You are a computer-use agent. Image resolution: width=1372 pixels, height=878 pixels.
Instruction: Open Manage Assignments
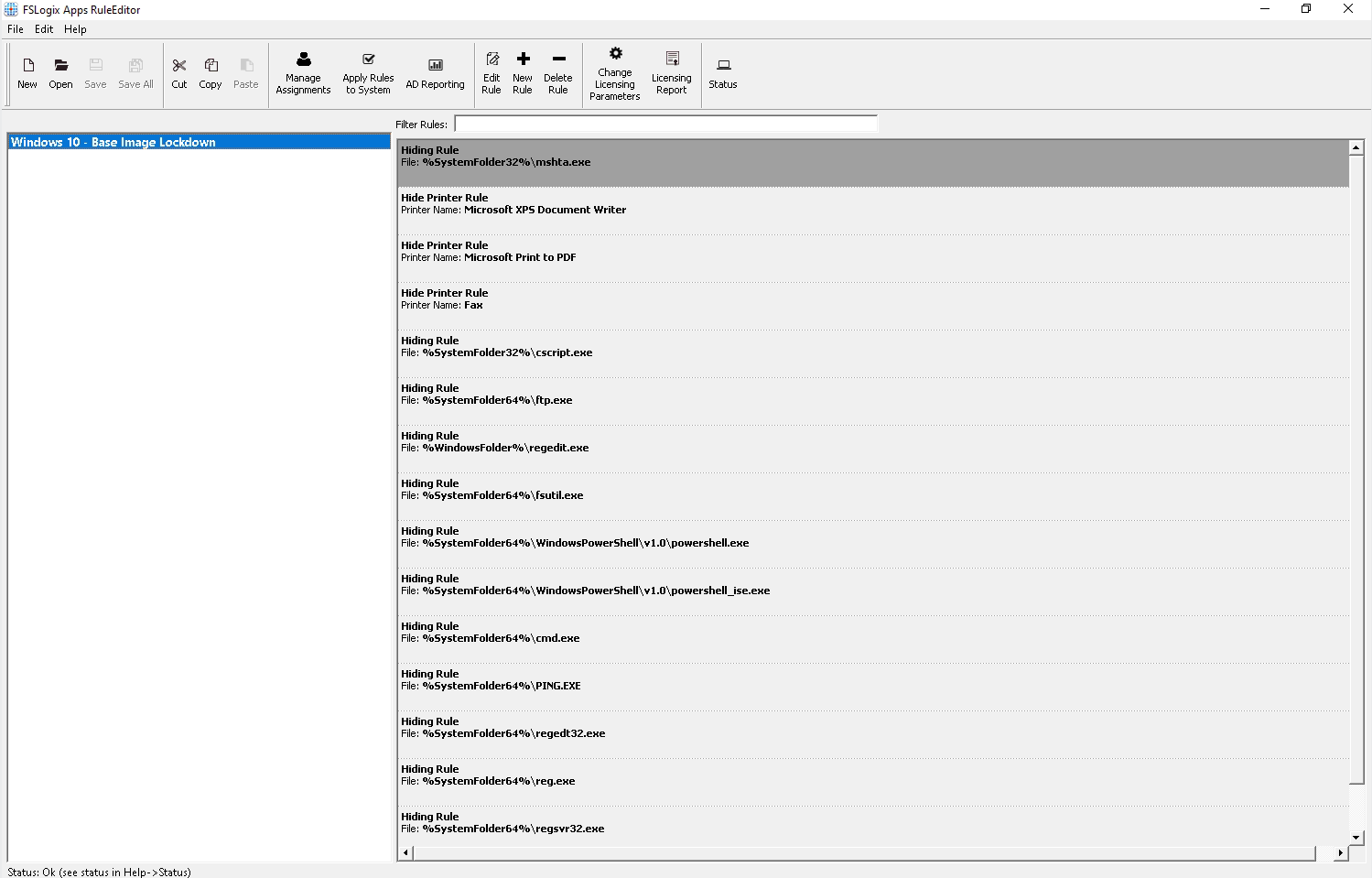tap(303, 73)
